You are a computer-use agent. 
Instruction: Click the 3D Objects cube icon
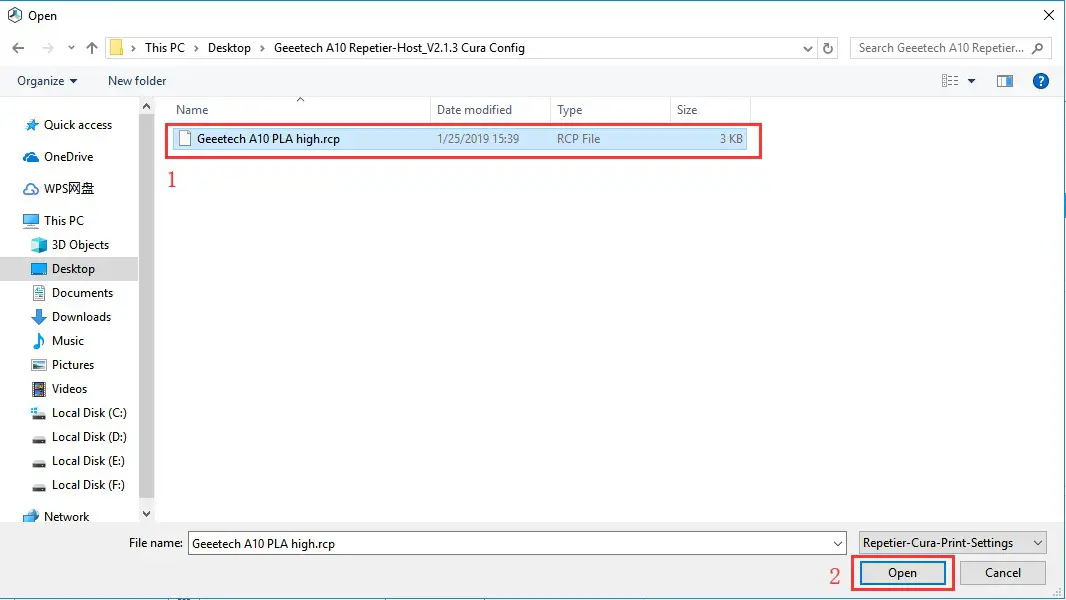click(x=39, y=245)
